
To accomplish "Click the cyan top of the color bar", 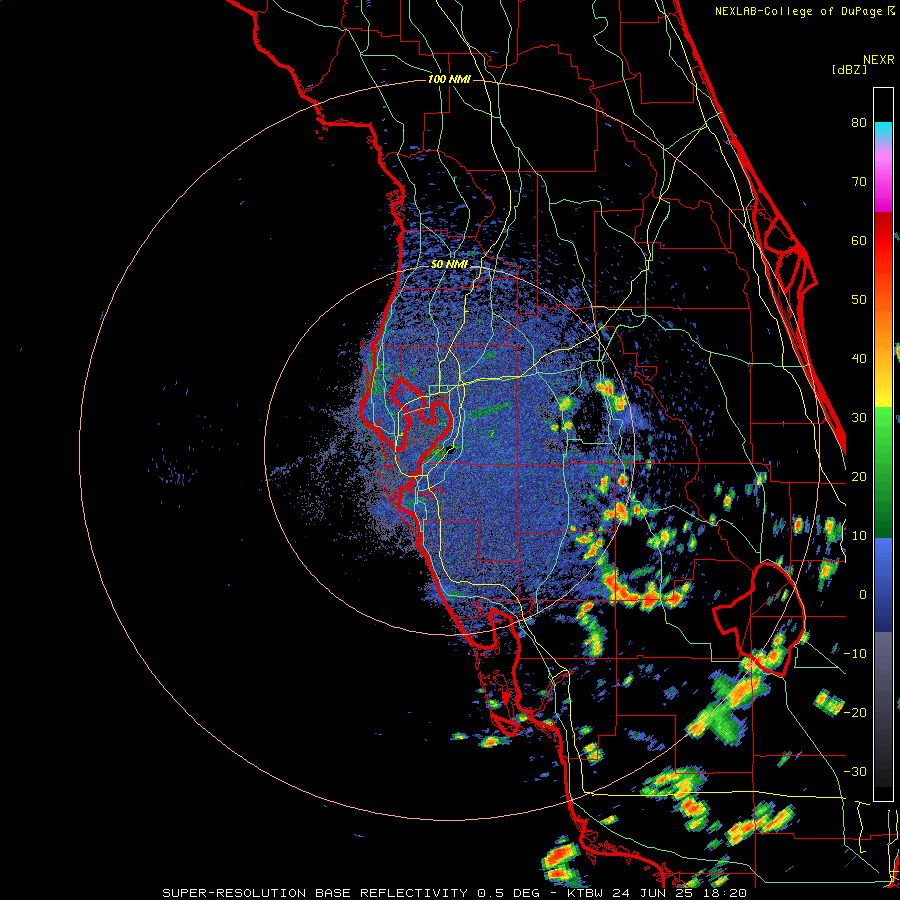I will coord(883,131).
